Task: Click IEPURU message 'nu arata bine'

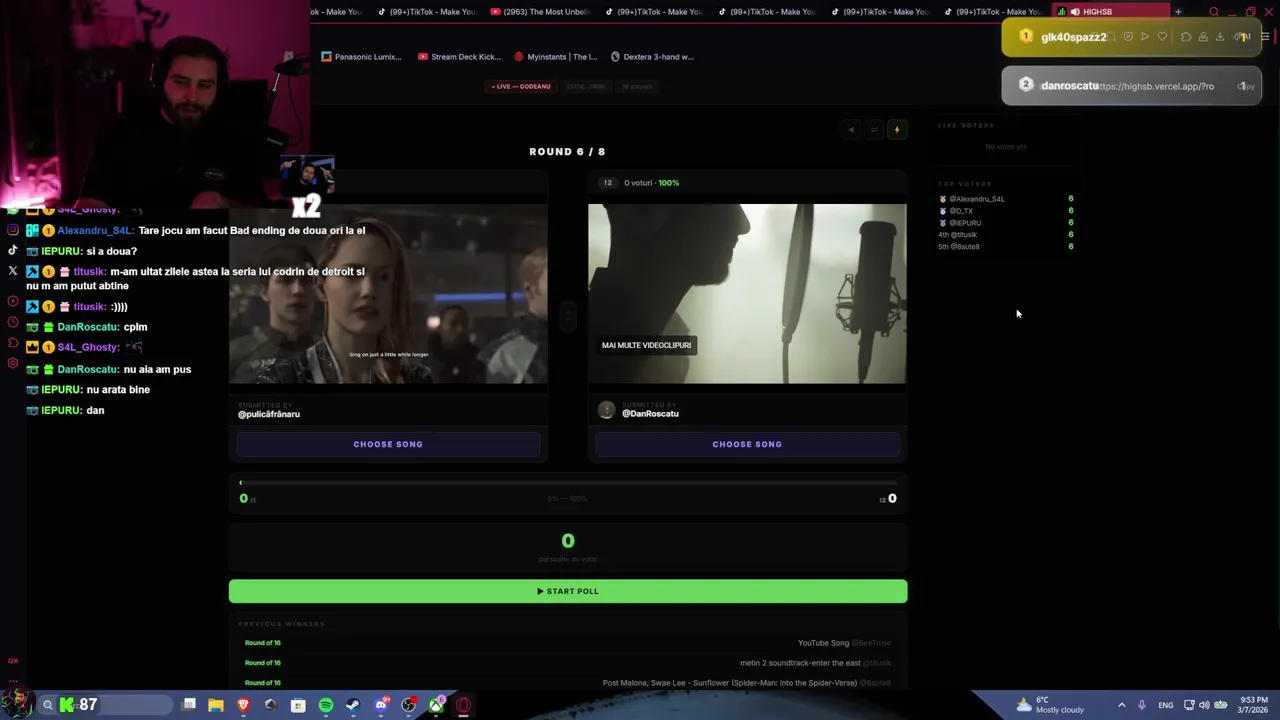Action: click(88, 390)
